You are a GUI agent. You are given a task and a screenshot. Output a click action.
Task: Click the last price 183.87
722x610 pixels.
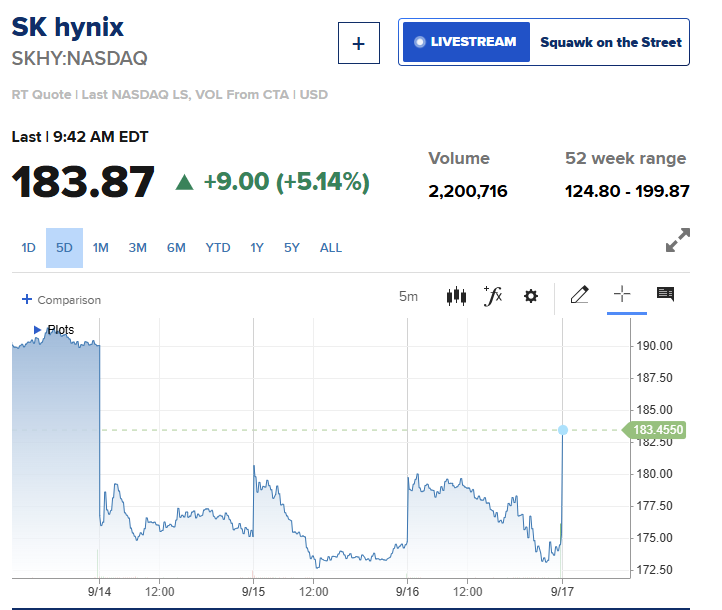[x=83, y=182]
